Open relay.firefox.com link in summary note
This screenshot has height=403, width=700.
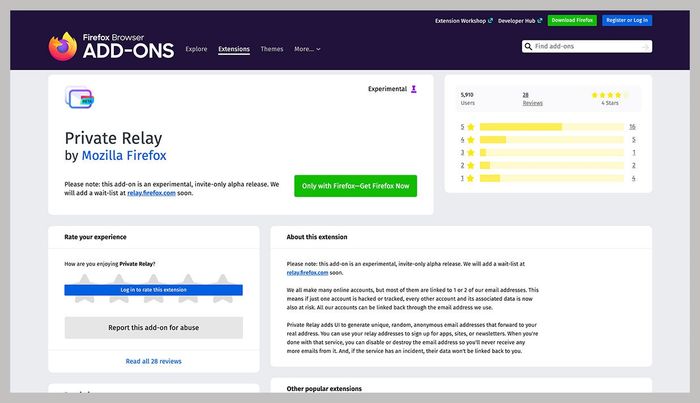[151, 193]
